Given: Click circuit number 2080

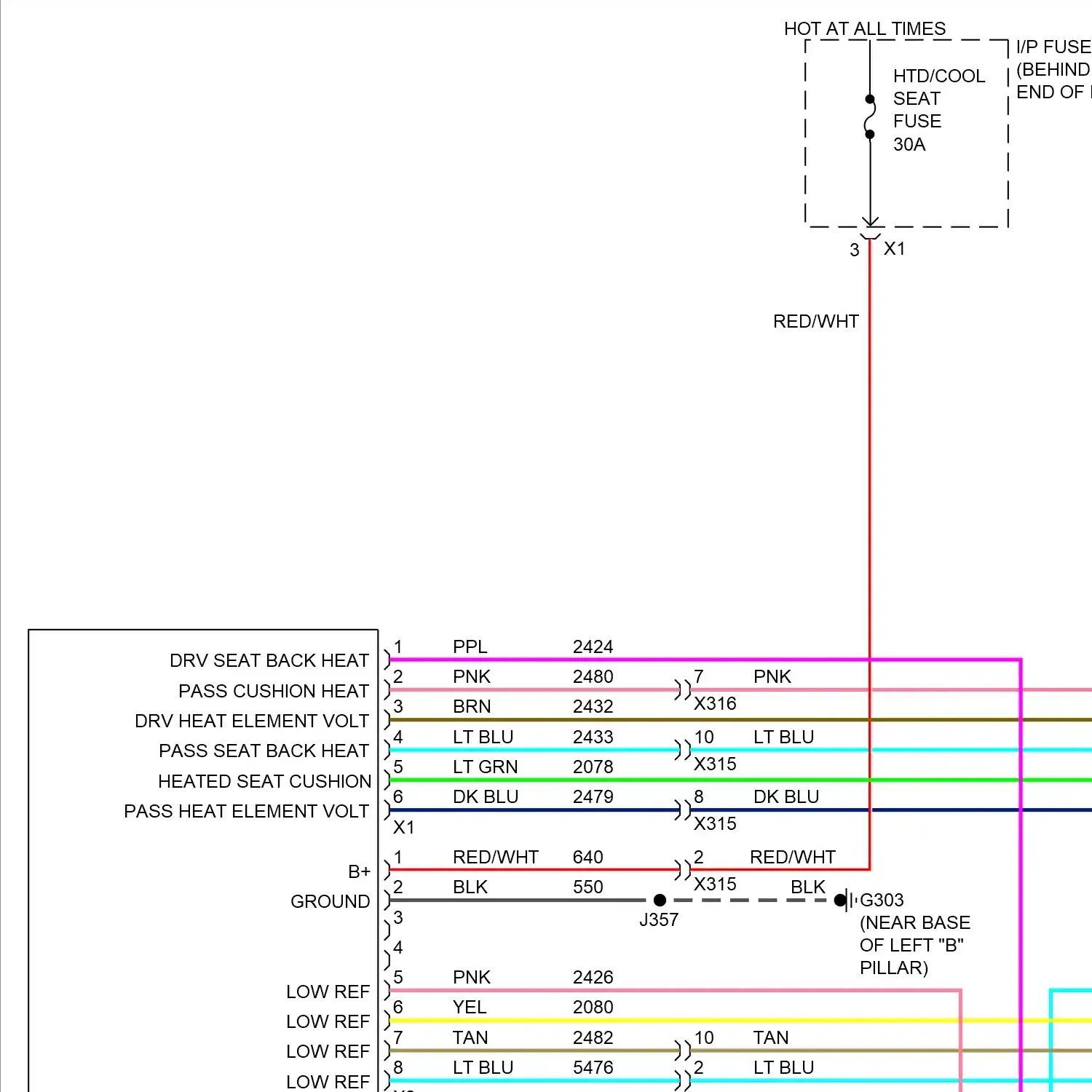Looking at the screenshot, I should [x=593, y=1007].
